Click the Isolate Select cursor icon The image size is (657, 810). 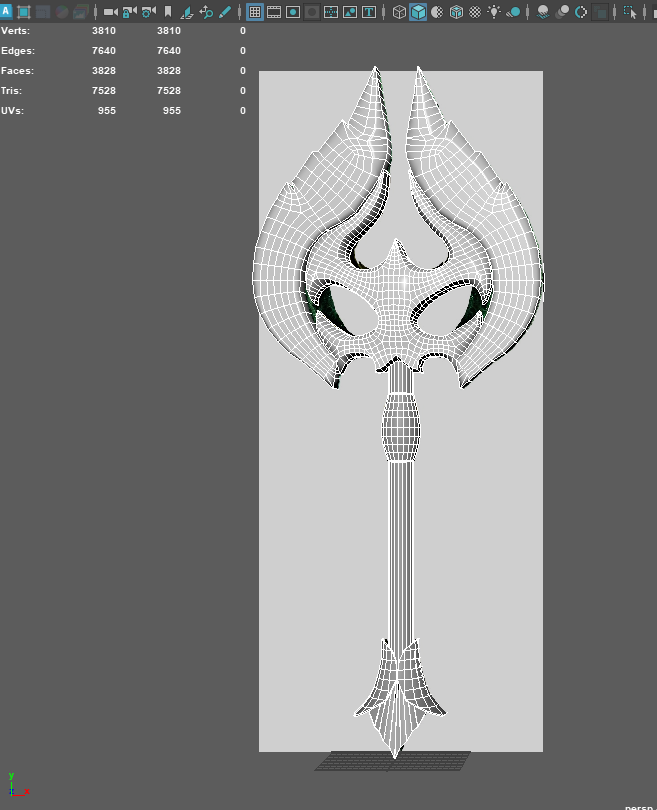[630, 12]
